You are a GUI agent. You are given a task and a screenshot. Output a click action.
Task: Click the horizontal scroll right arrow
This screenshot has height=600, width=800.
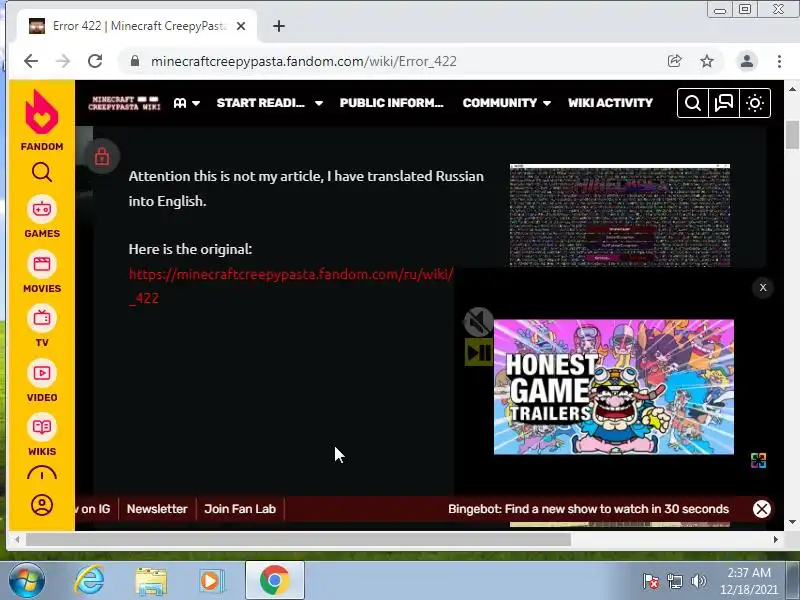(x=776, y=539)
